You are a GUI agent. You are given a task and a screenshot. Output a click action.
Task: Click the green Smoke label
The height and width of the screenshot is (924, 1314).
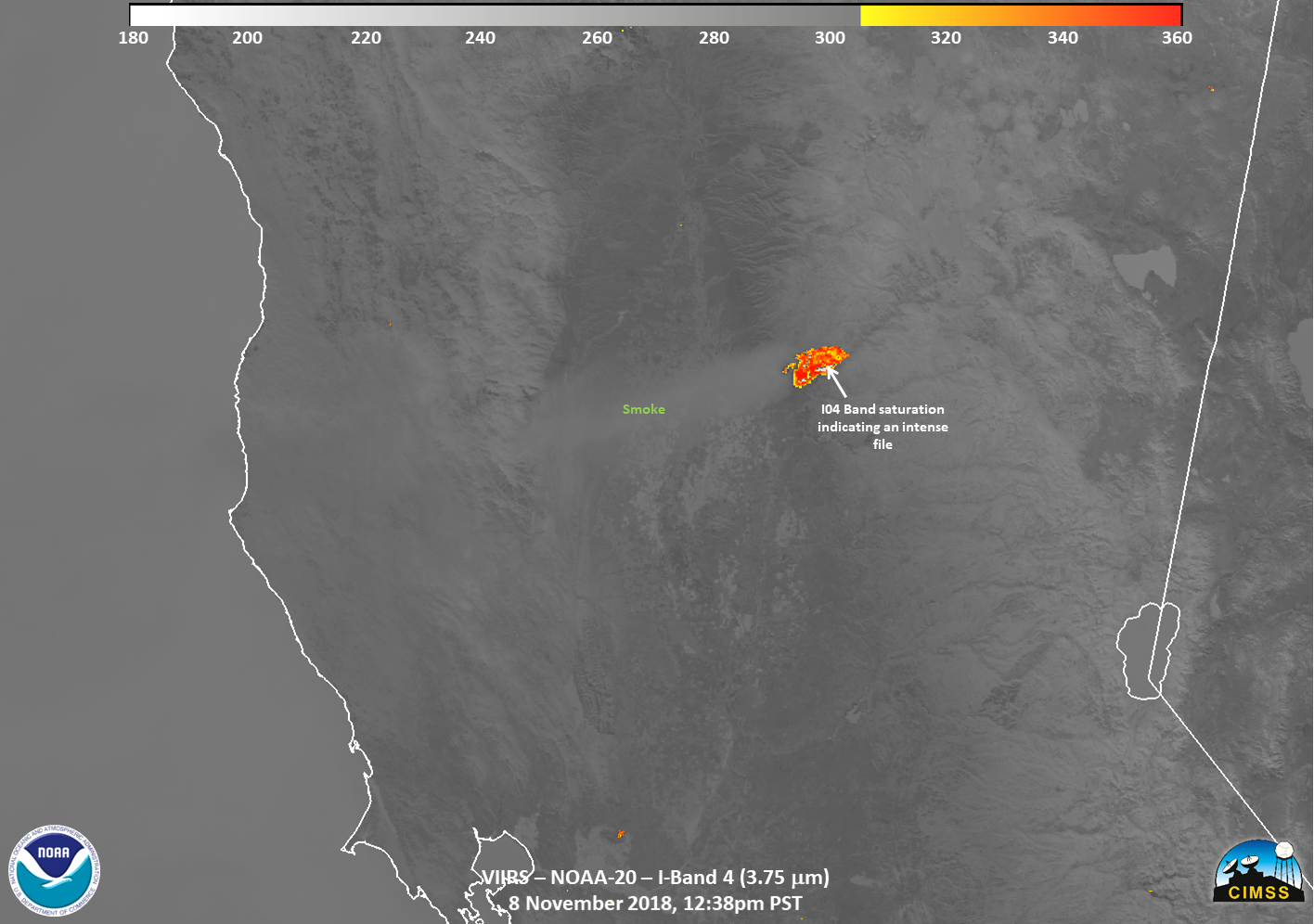pyautogui.click(x=643, y=409)
